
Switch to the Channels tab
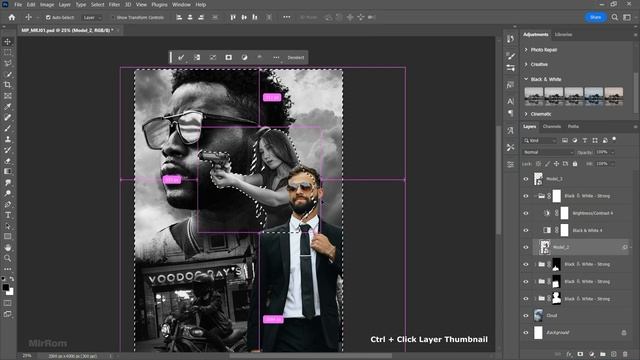coord(552,127)
